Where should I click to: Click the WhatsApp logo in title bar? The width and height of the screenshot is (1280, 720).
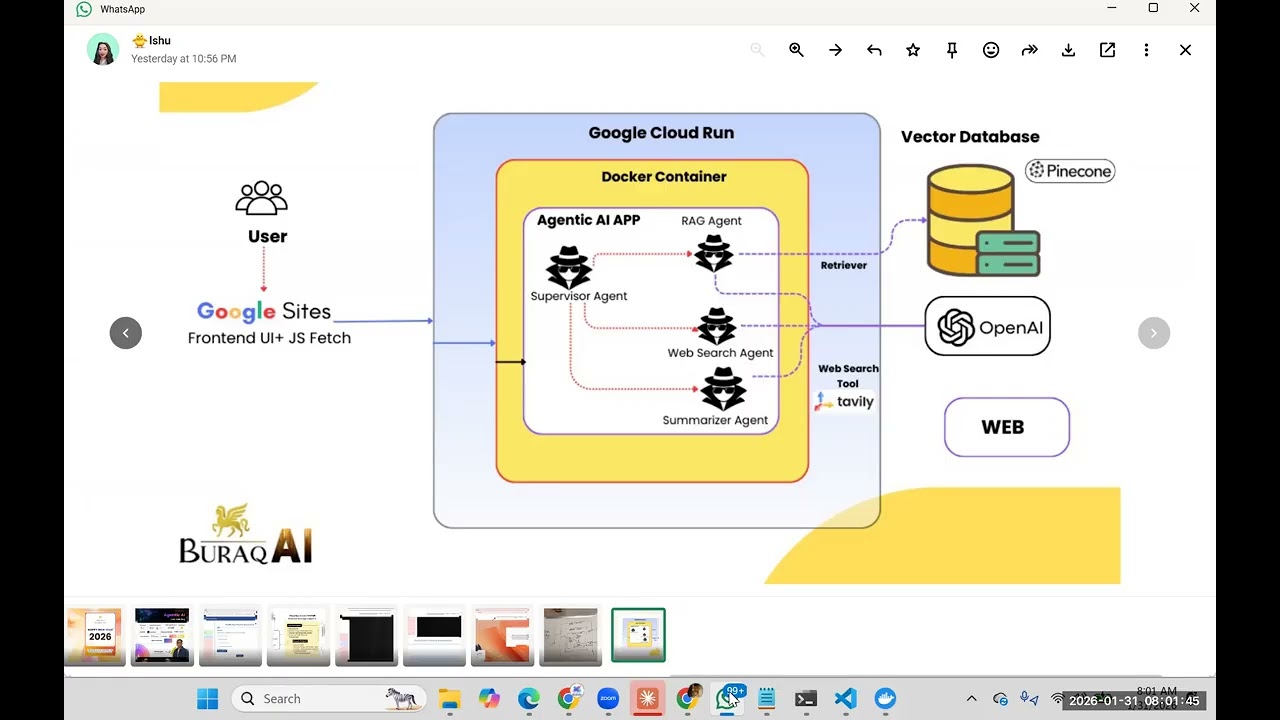84,9
